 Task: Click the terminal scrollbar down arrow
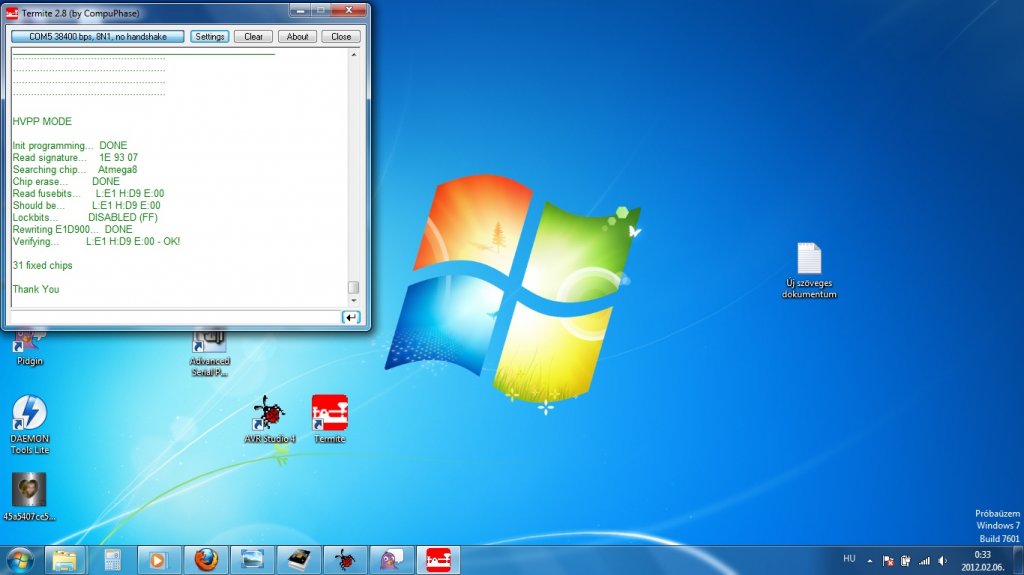(354, 301)
